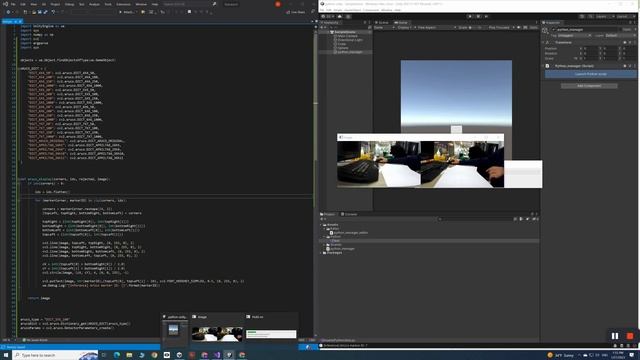Click the Visual Studio logo icon

(x=5, y=4)
